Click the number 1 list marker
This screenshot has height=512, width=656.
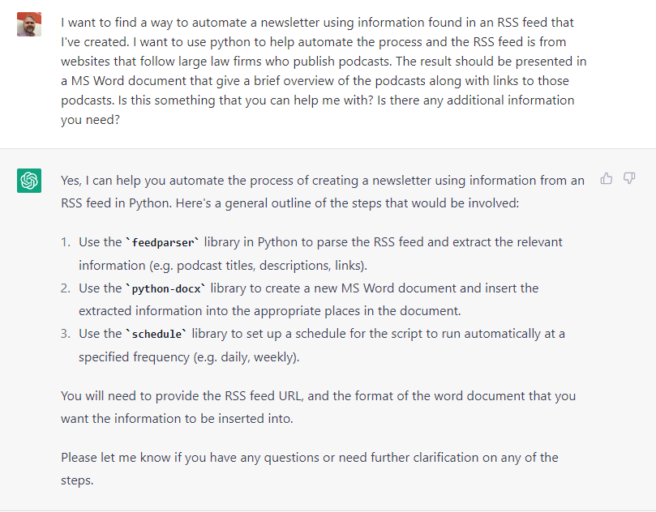pos(65,243)
